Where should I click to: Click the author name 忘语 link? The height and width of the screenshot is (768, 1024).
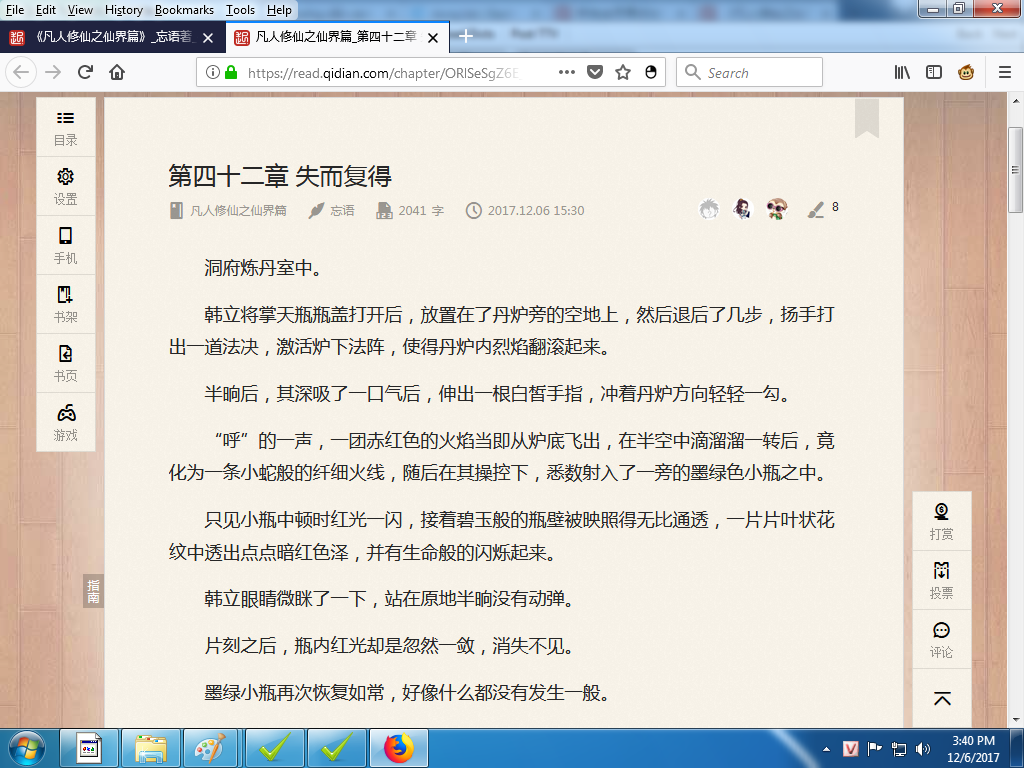pyautogui.click(x=341, y=210)
